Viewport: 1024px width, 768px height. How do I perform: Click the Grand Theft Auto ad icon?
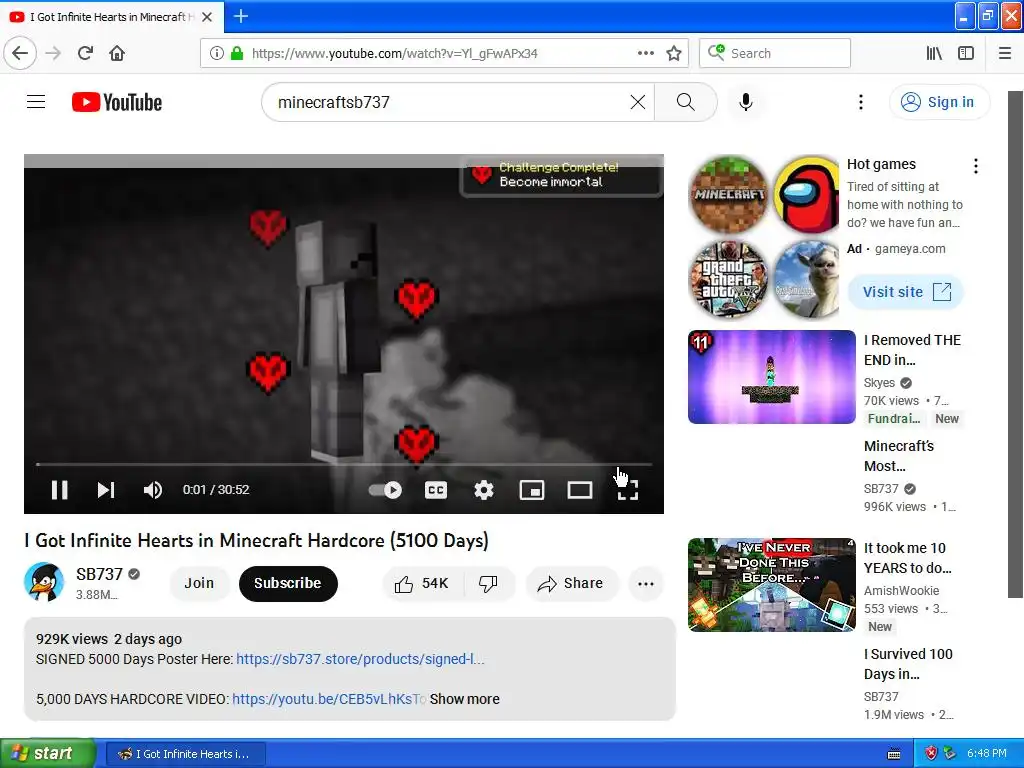[729, 279]
